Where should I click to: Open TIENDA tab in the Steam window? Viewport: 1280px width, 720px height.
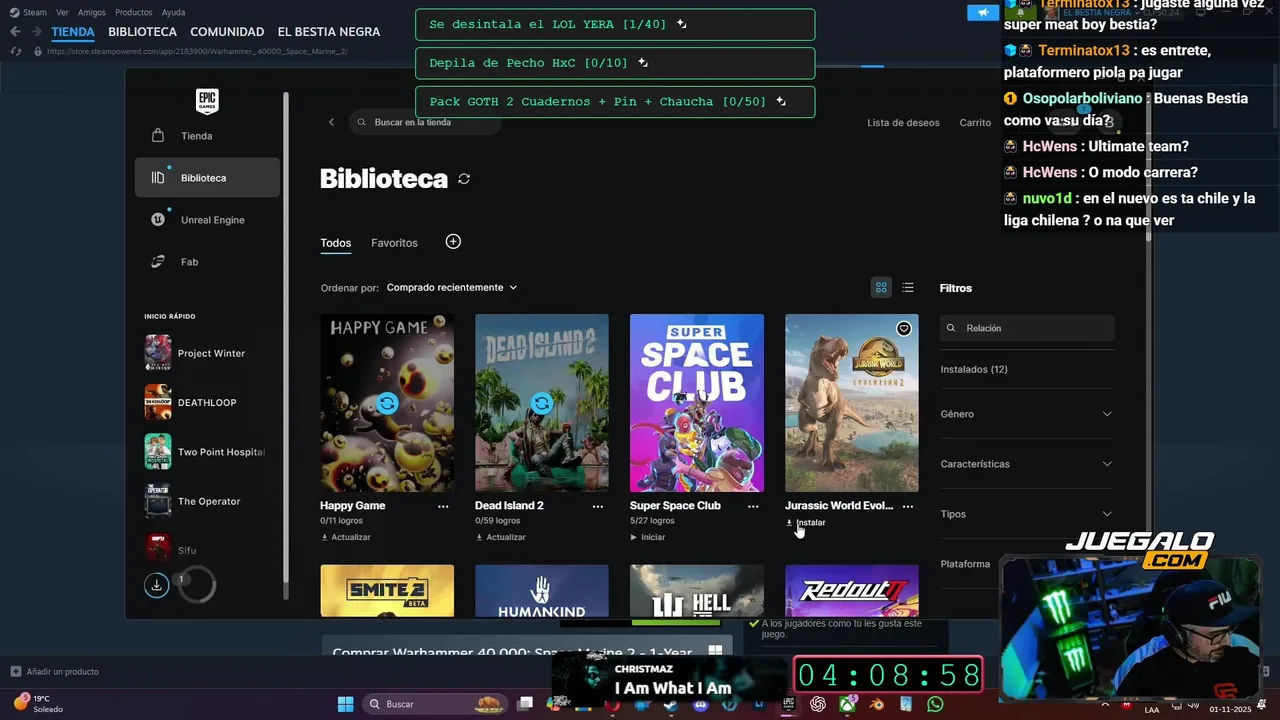[73, 32]
